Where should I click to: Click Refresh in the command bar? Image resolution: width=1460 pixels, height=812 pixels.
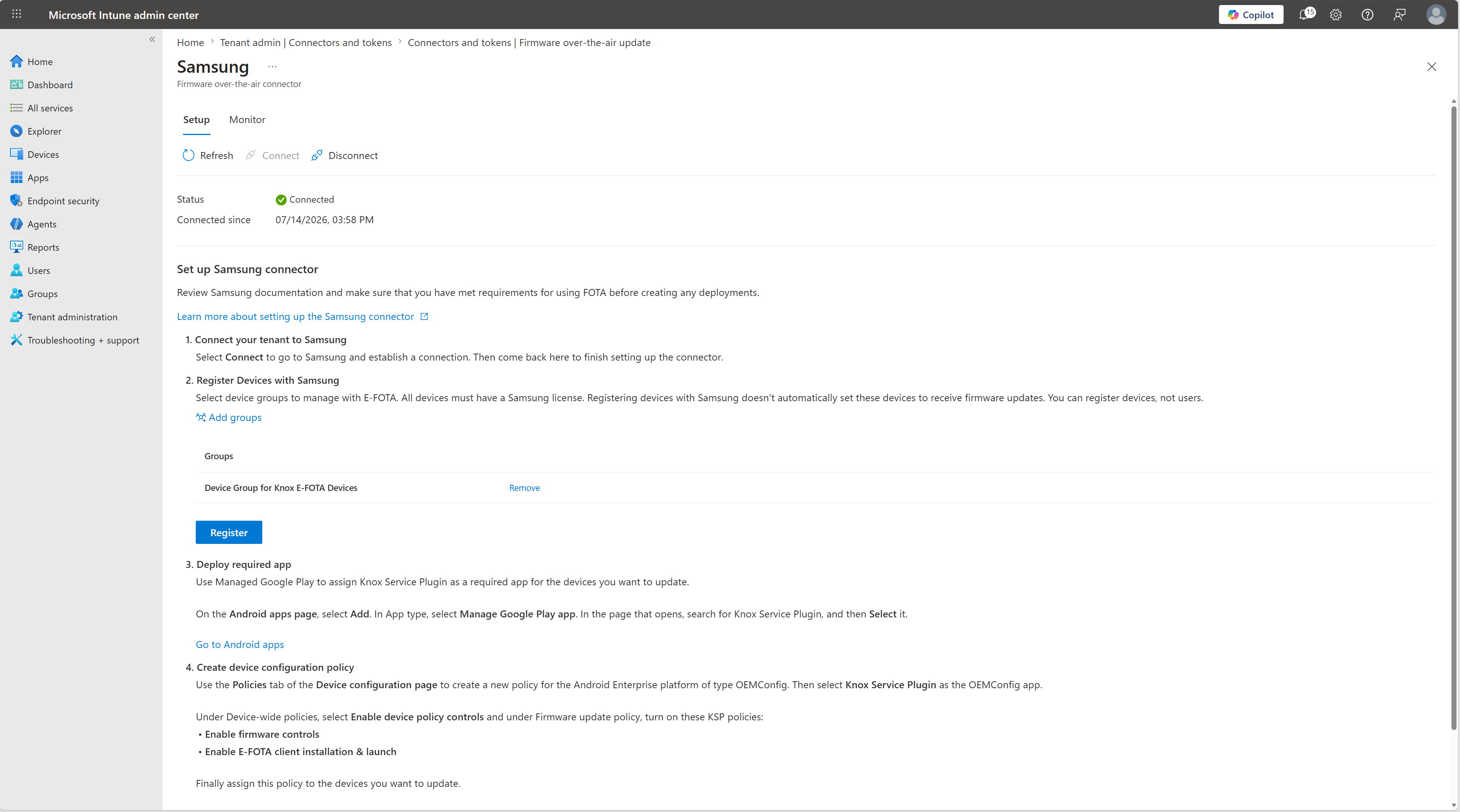(208, 155)
